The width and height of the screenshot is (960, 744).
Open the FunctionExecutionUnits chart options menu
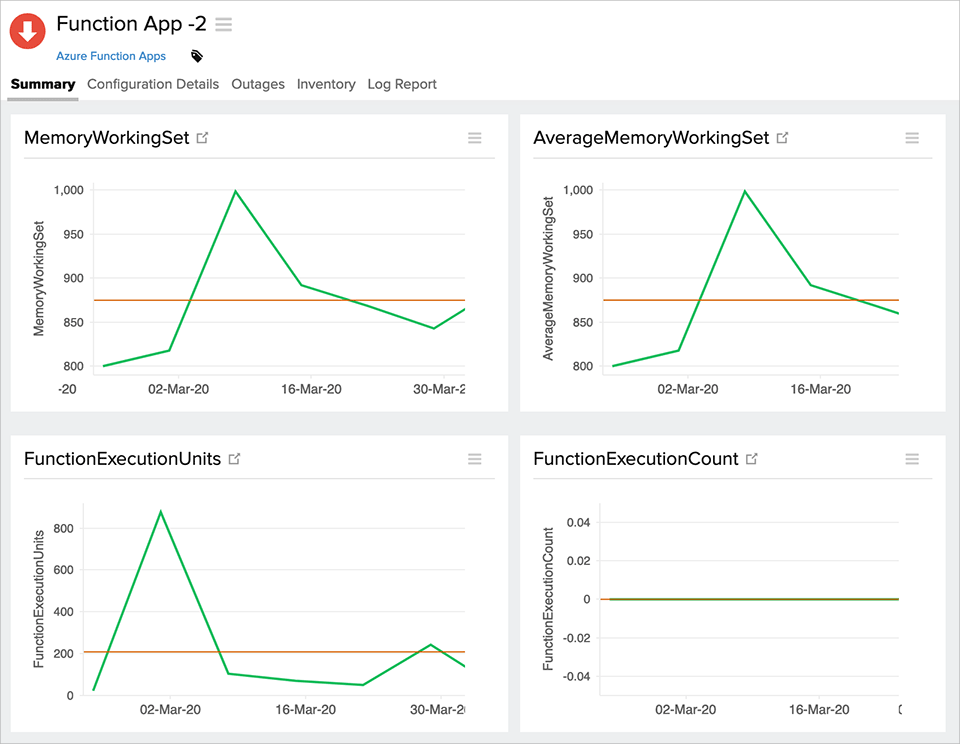click(x=475, y=459)
